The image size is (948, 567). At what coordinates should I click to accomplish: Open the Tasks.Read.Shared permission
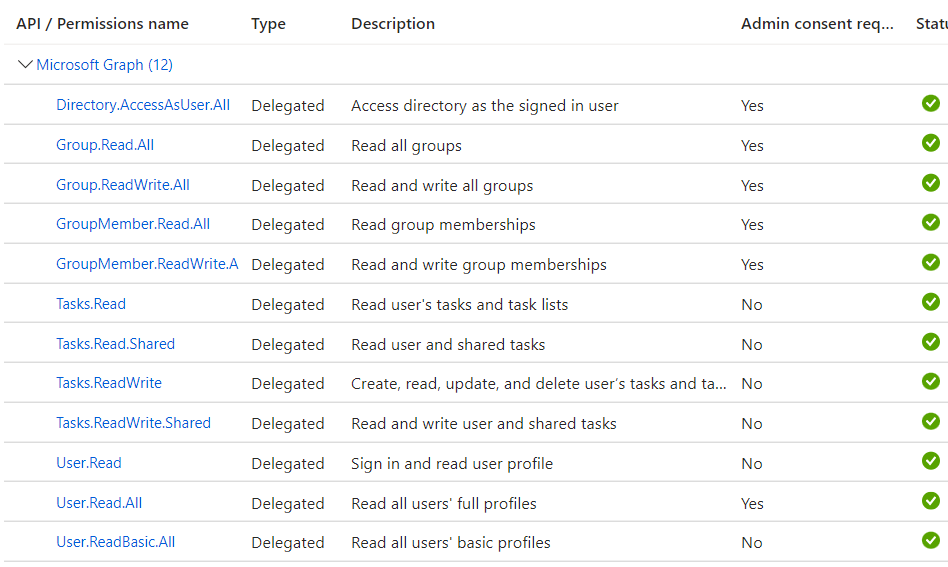point(115,344)
